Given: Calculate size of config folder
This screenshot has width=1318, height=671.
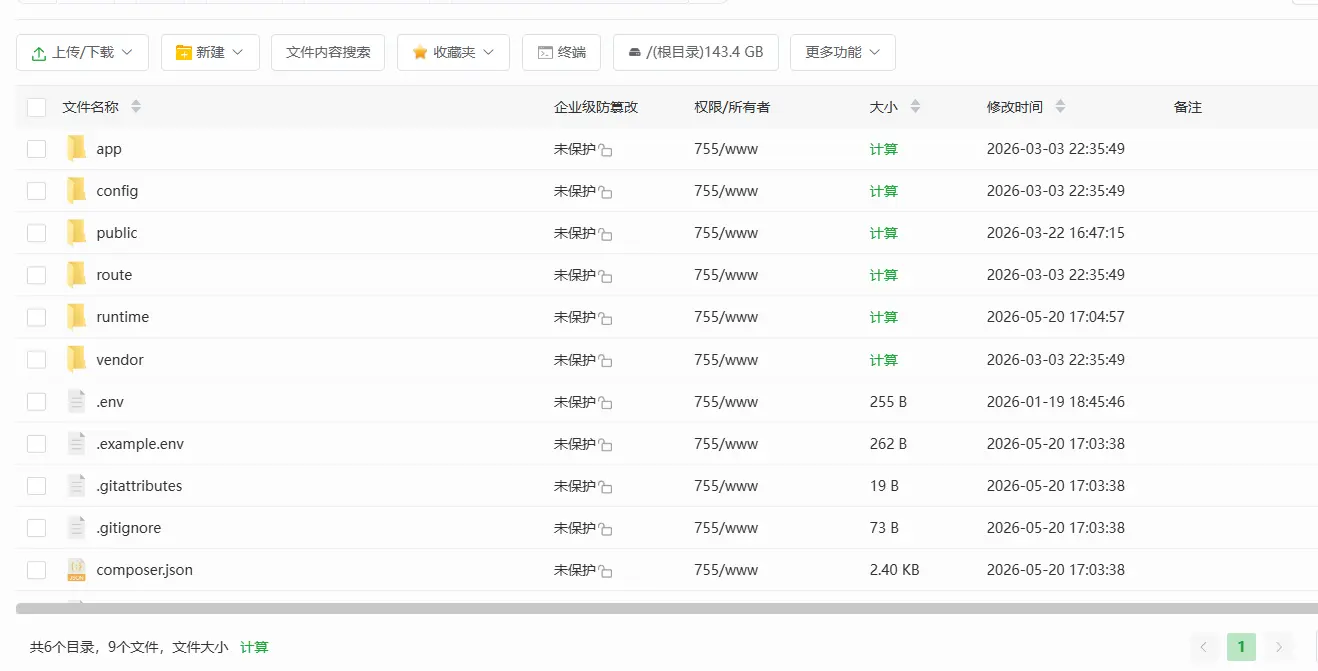Looking at the screenshot, I should point(884,191).
